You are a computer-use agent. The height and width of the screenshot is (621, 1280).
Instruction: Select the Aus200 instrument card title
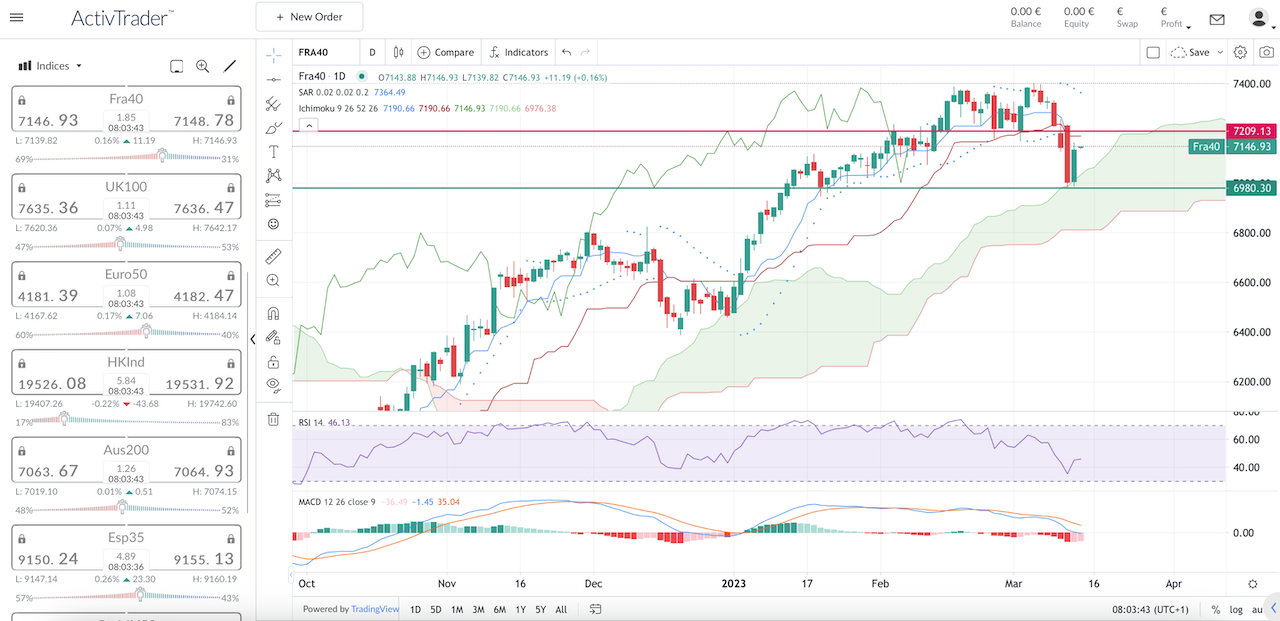tap(126, 450)
